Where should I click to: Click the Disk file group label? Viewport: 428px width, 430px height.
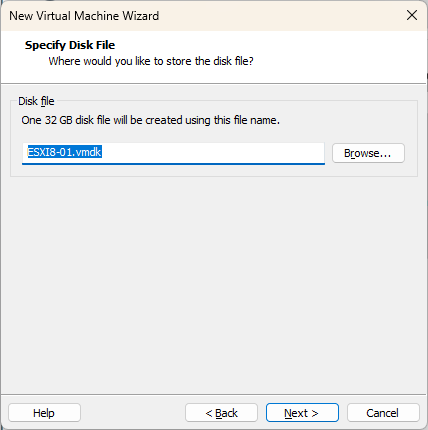[x=36, y=101]
